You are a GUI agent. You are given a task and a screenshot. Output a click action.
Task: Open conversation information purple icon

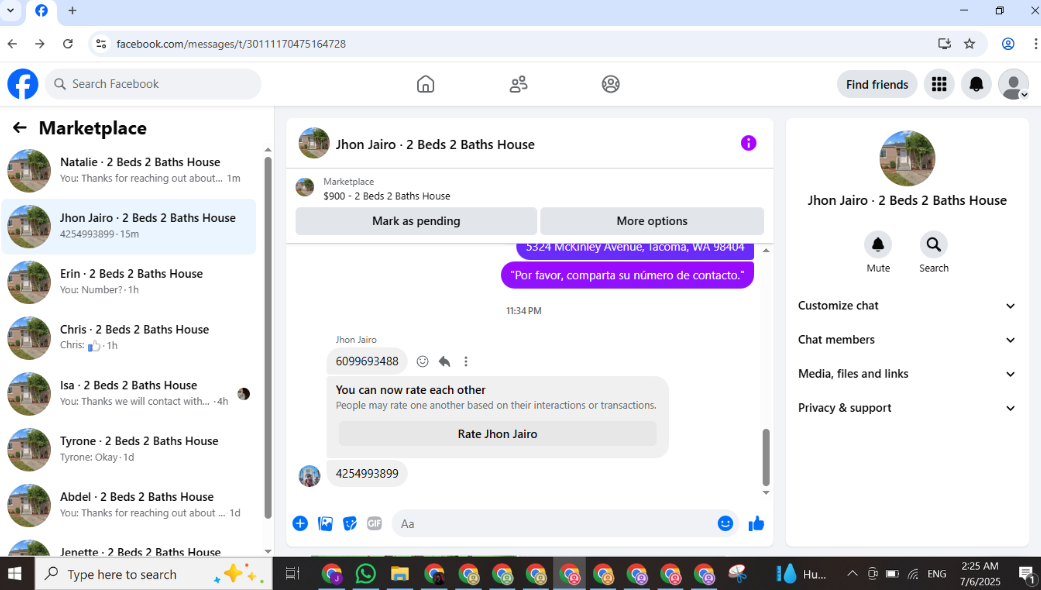pos(748,143)
